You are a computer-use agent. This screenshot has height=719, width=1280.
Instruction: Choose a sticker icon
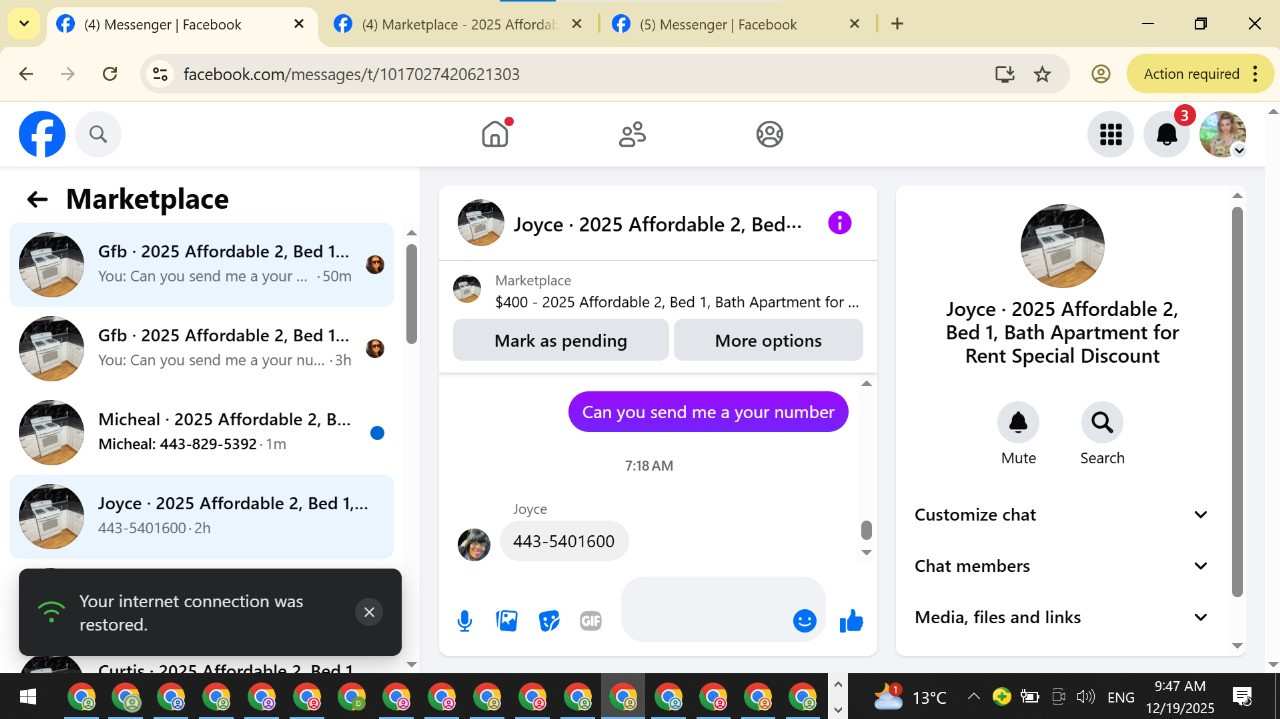tap(549, 621)
